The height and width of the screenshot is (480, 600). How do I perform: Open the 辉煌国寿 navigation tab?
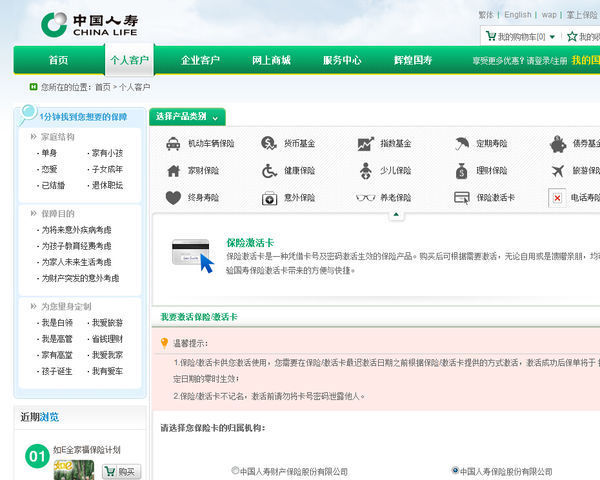click(413, 60)
